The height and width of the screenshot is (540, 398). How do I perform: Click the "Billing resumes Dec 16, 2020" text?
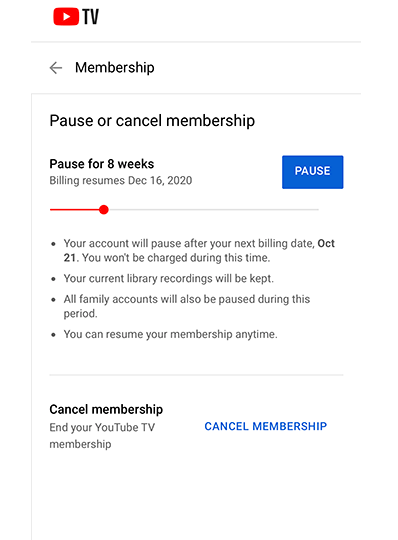click(x=121, y=180)
